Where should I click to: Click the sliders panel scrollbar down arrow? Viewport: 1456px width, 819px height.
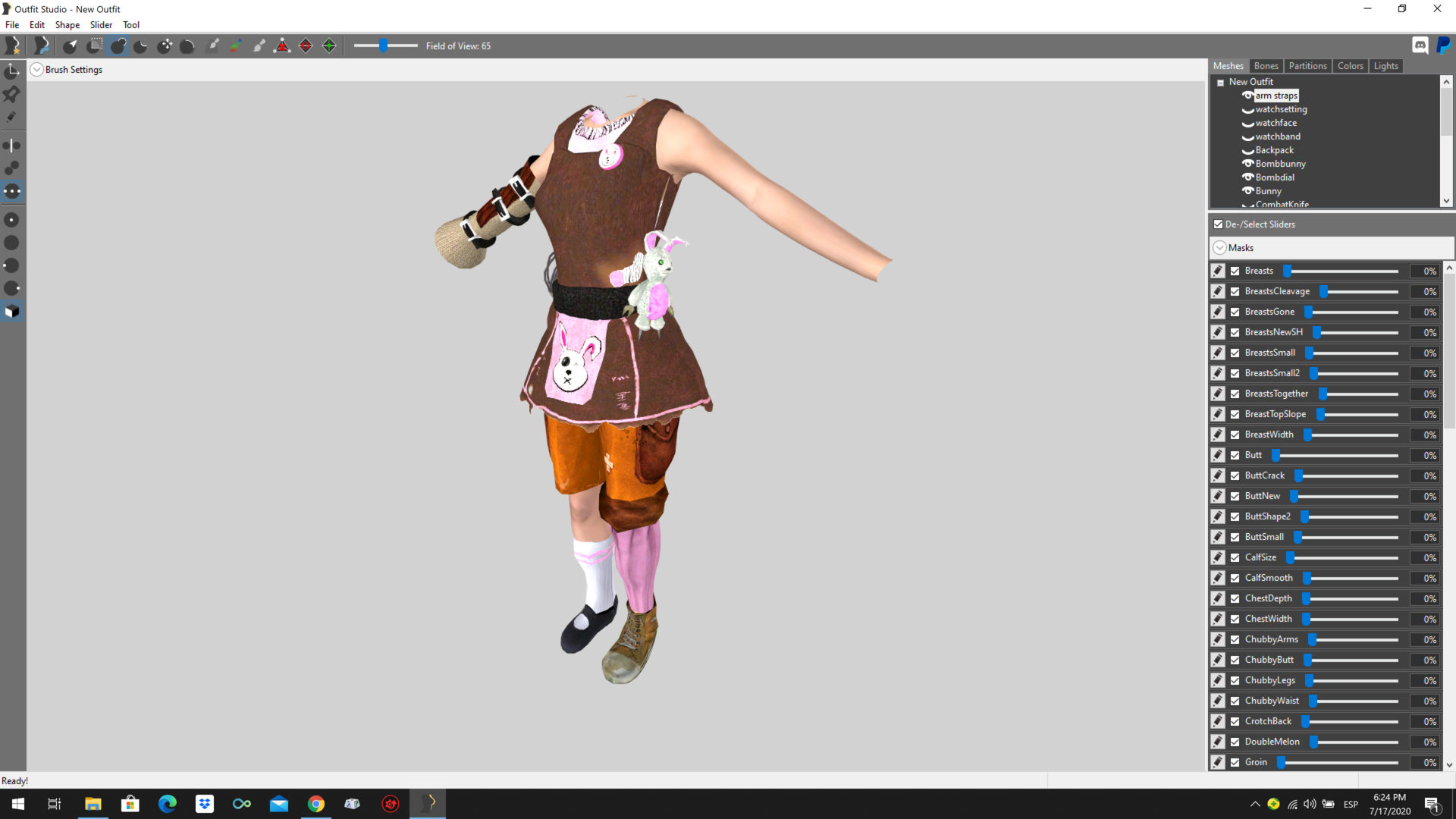1449,765
